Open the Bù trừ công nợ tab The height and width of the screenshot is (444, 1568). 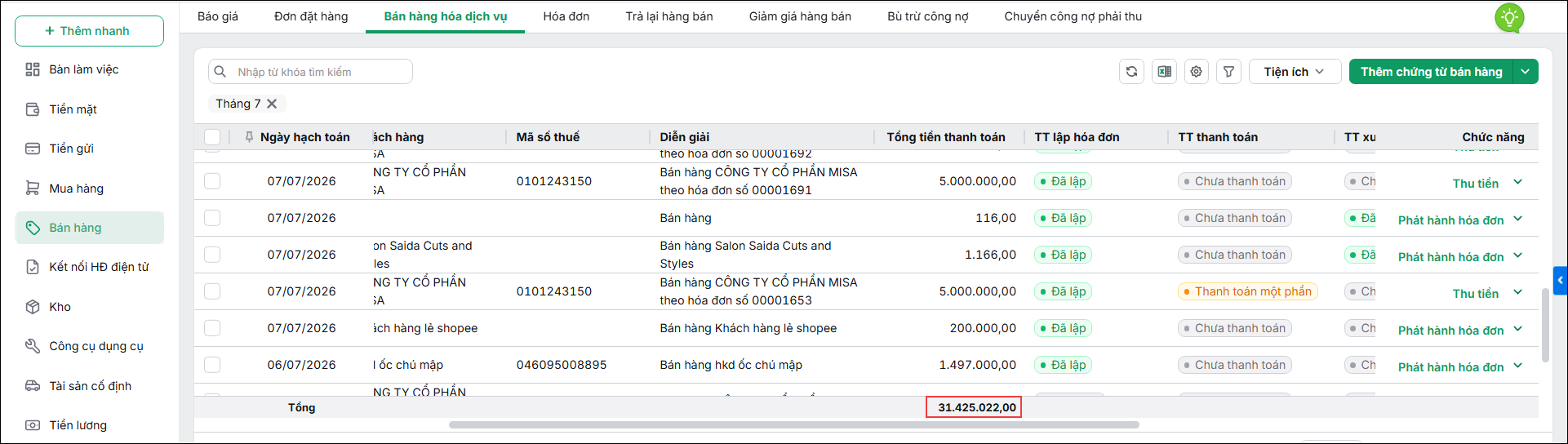[928, 16]
